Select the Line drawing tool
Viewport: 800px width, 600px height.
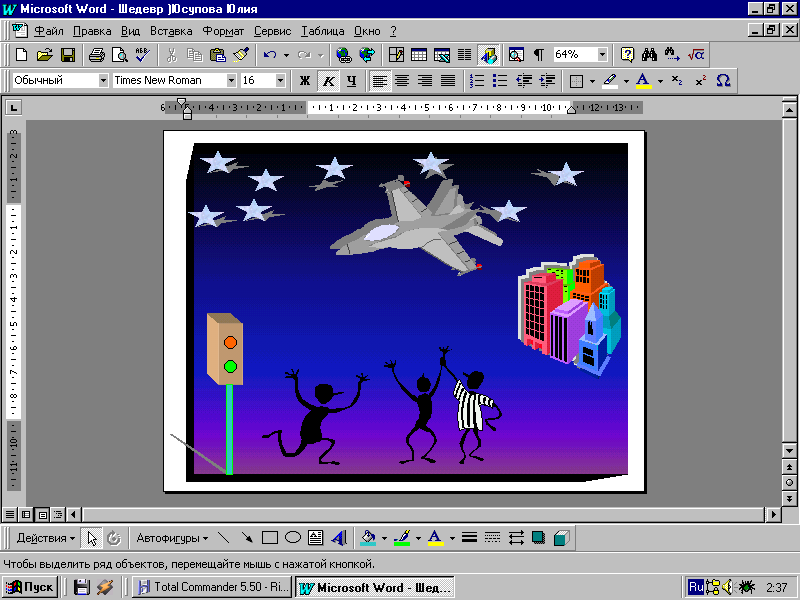pyautogui.click(x=223, y=538)
